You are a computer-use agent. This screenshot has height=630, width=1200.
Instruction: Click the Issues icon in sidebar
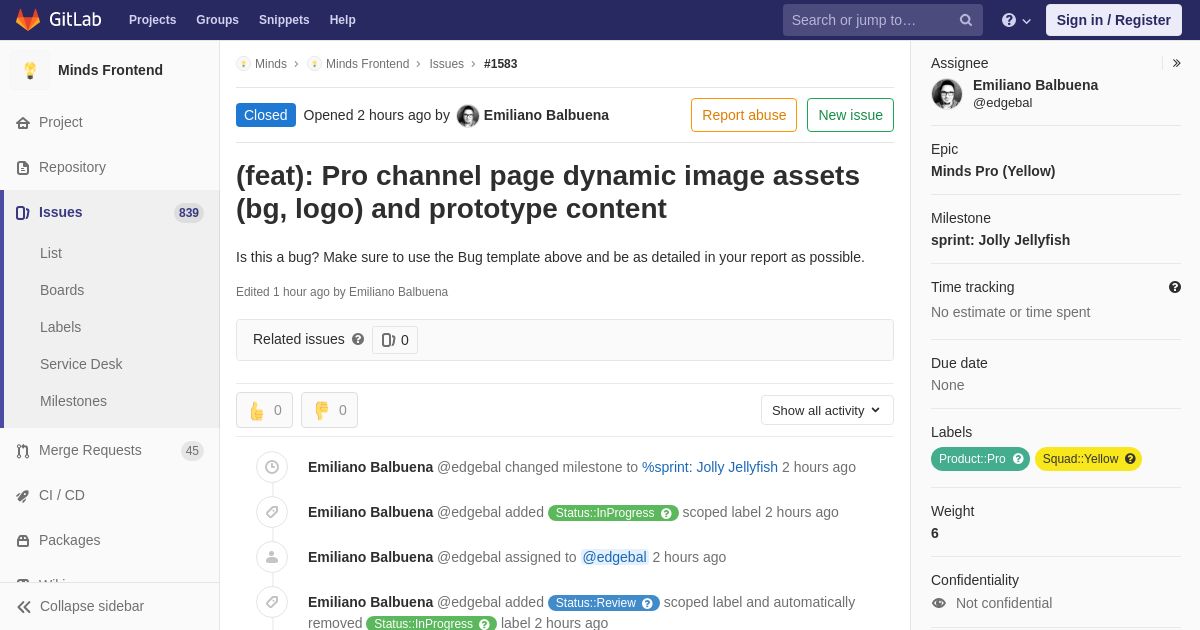click(x=23, y=213)
